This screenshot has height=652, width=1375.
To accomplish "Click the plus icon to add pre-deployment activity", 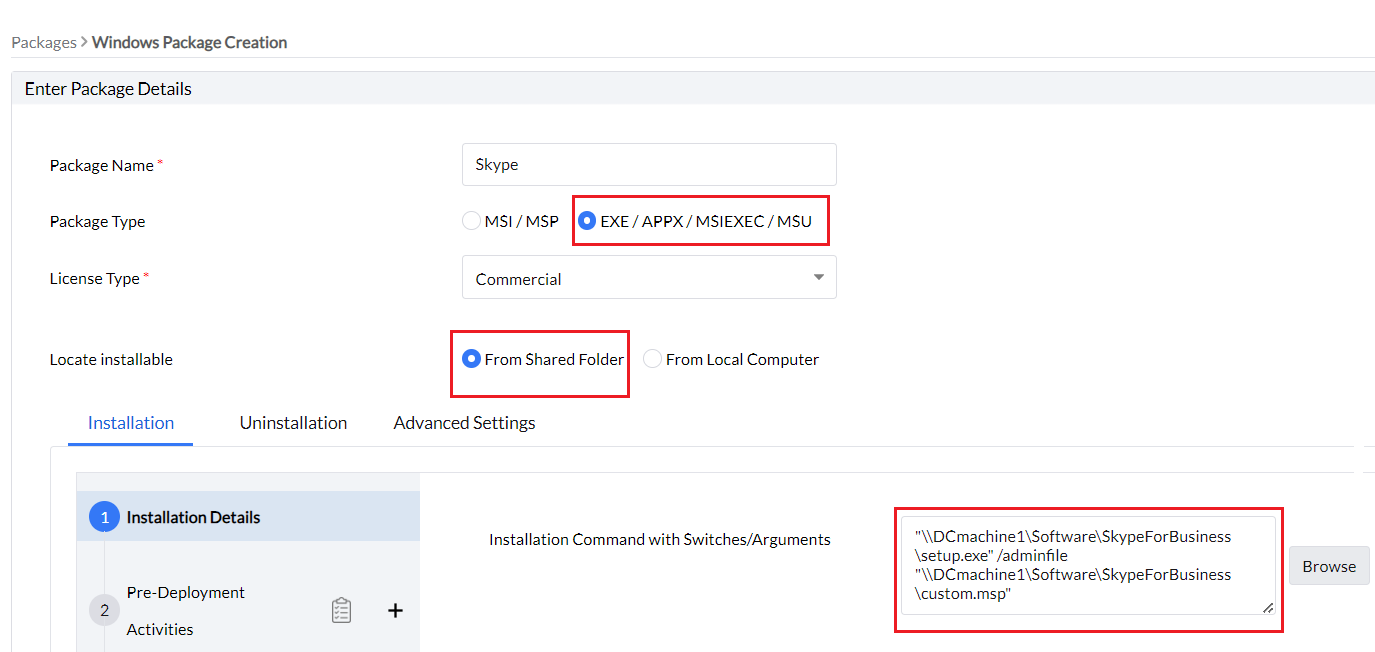I will point(395,610).
